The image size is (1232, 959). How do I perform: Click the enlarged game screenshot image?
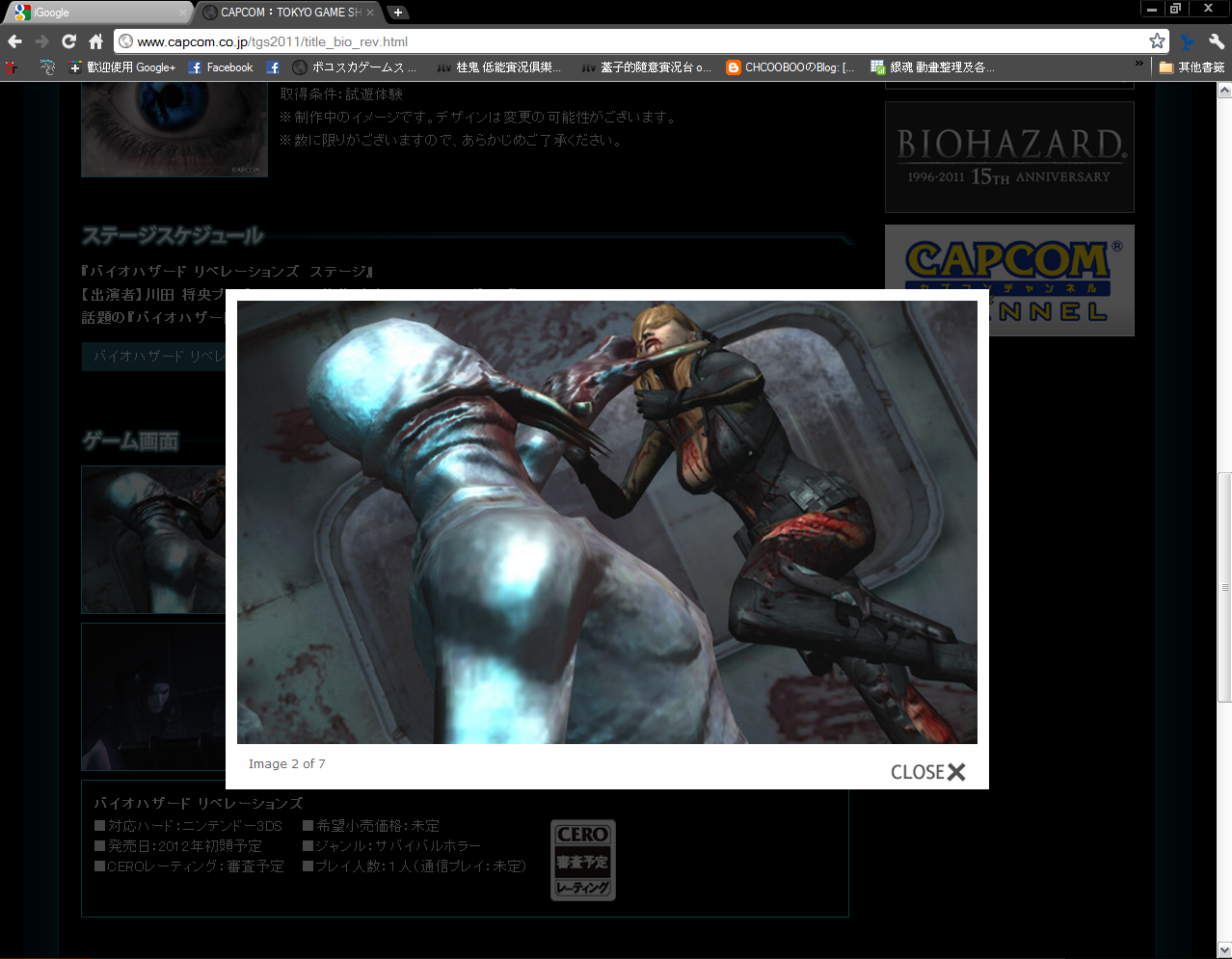[x=606, y=521]
